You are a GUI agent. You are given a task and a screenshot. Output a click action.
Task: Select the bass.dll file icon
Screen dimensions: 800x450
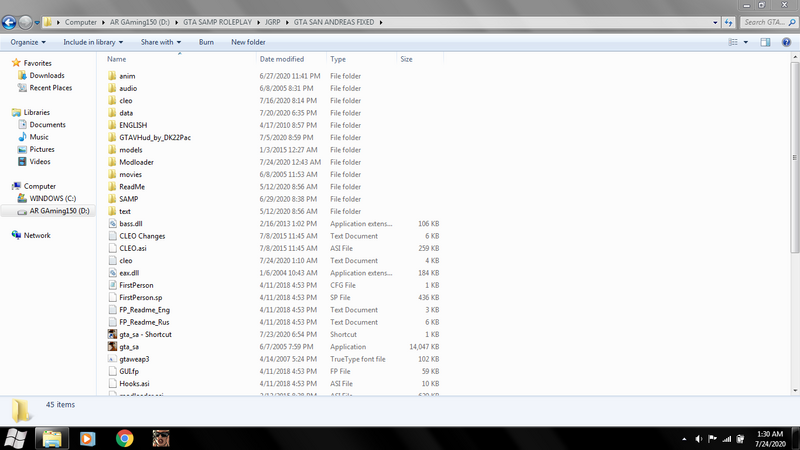[112, 223]
